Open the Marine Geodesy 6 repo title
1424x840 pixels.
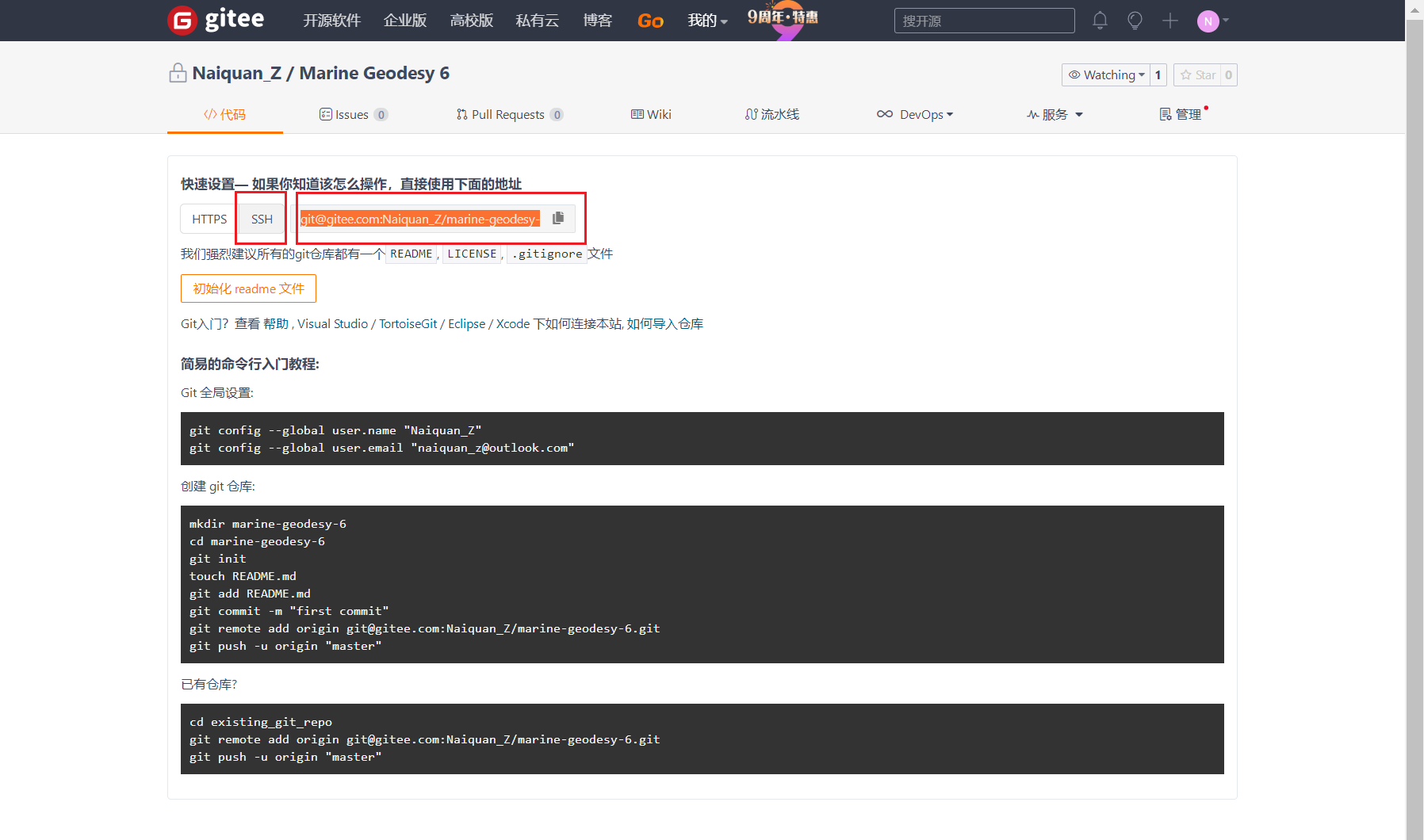(x=374, y=73)
